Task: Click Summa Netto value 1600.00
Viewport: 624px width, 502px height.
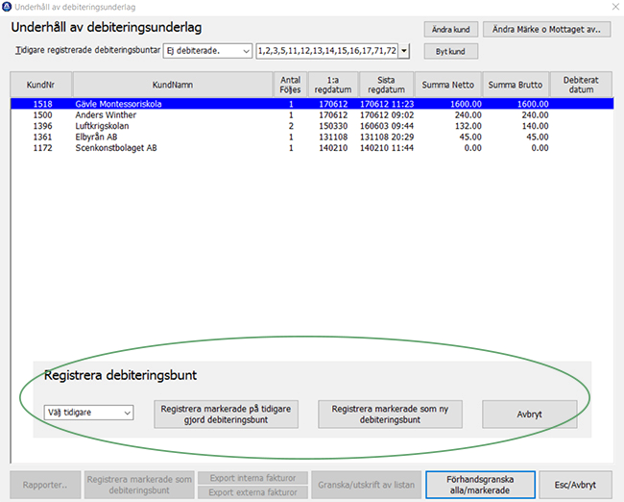Action: point(466,104)
